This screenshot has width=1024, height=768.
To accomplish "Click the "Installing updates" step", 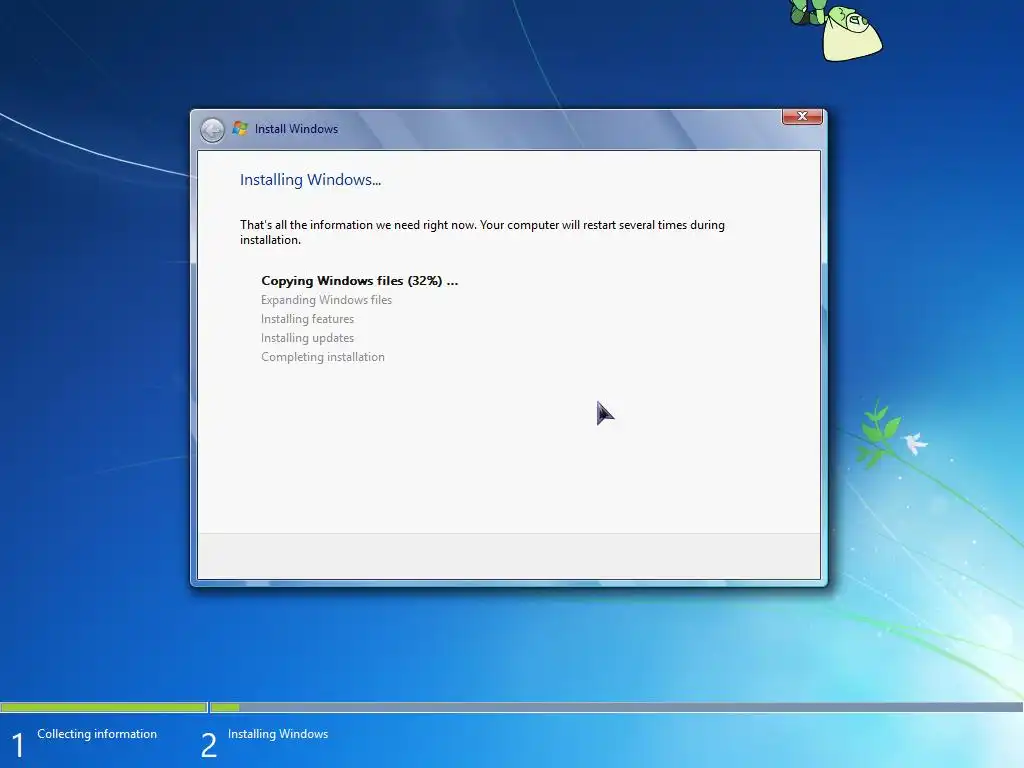I will click(308, 338).
